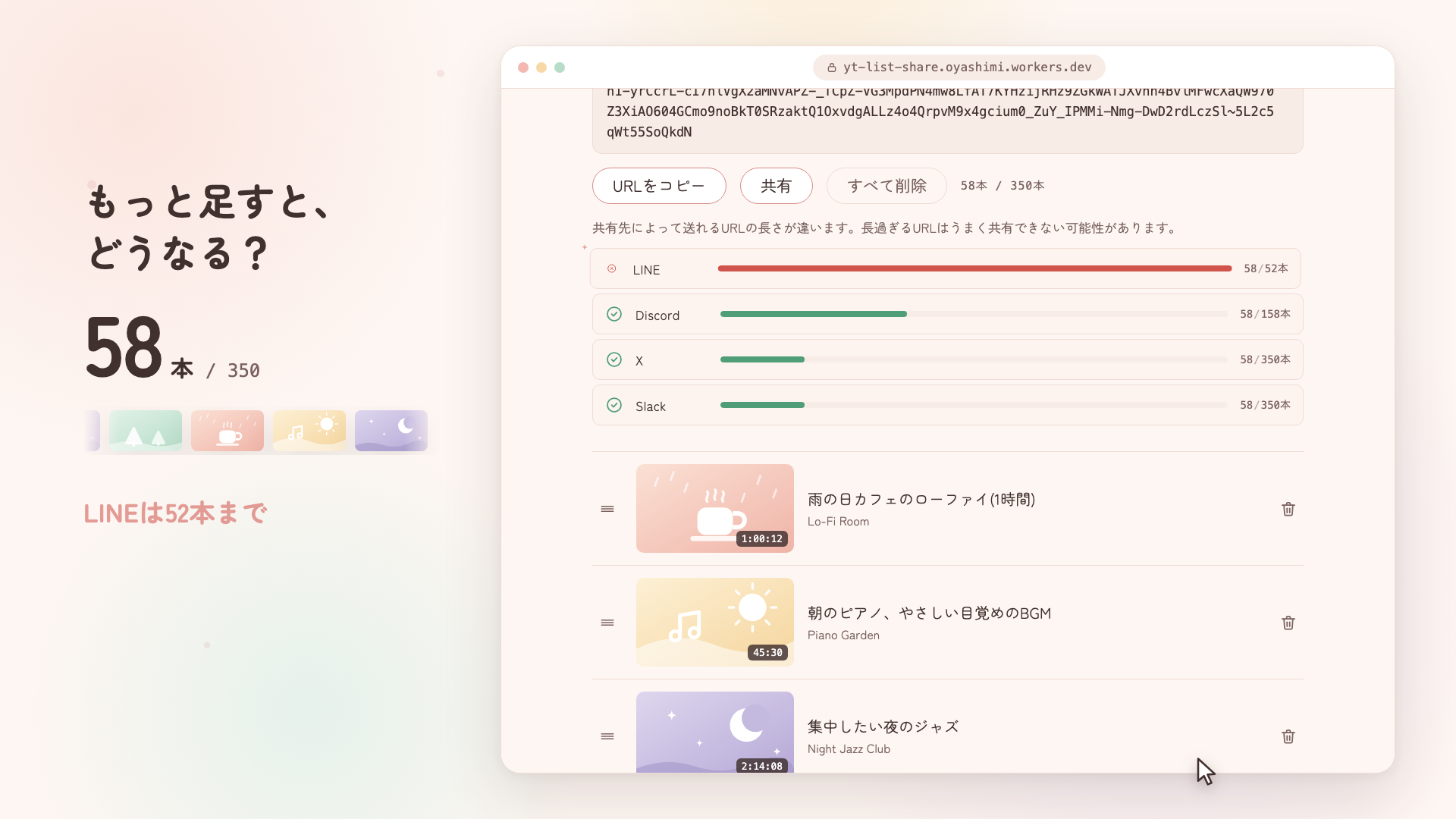
Task: Click the すべて削除 button
Action: click(x=886, y=186)
